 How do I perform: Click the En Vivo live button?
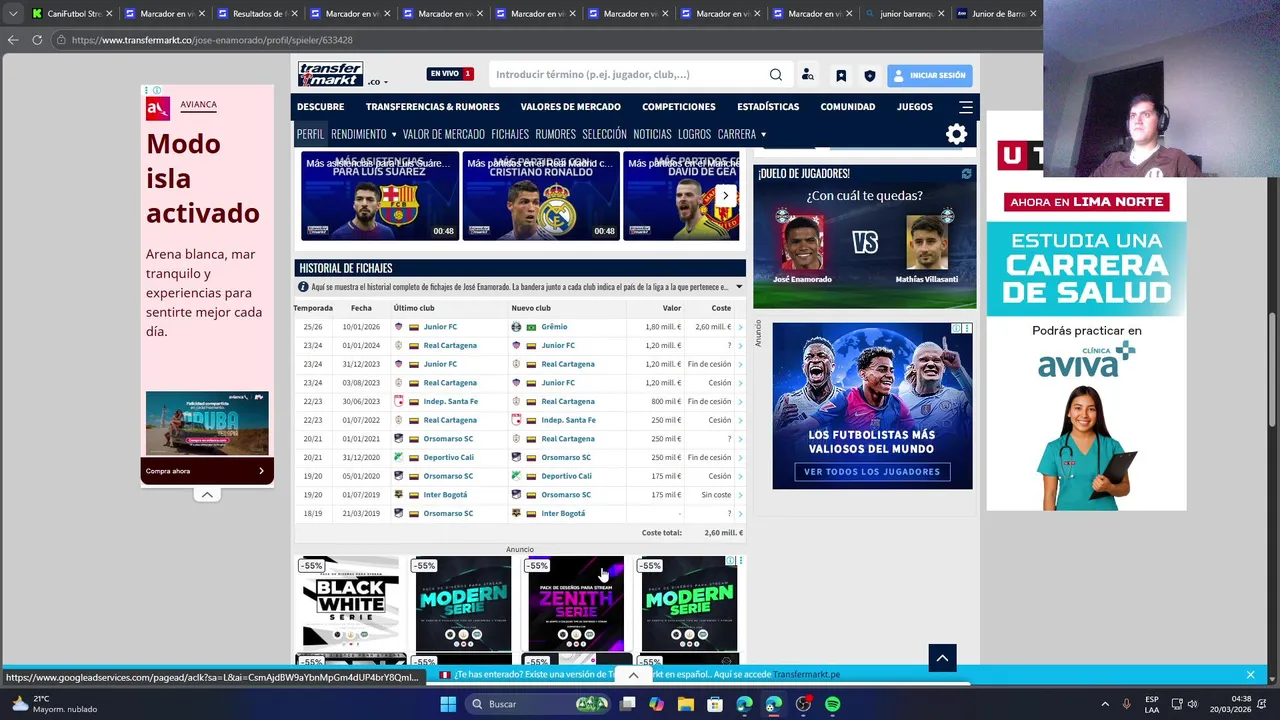click(x=450, y=74)
